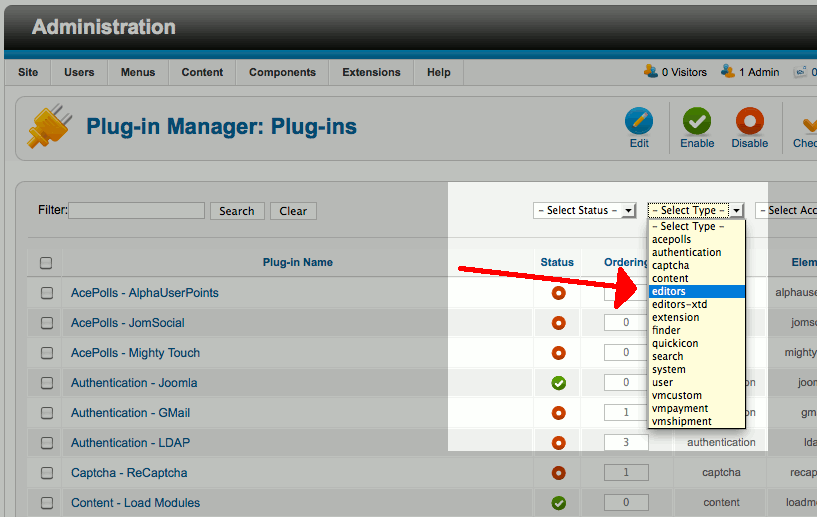Toggle status icon for Authentication - LDAP
817x517 pixels.
point(559,443)
